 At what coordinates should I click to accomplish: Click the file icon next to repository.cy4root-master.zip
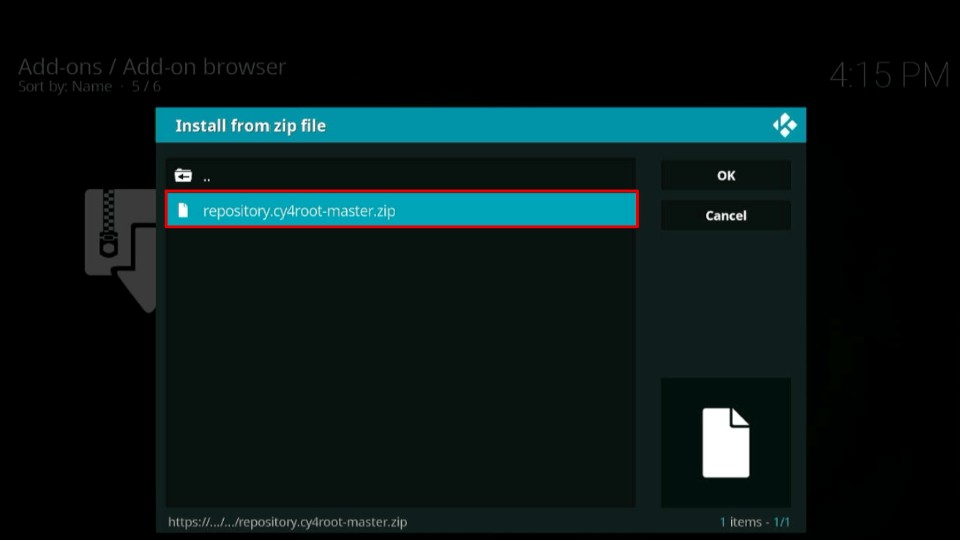coord(183,211)
